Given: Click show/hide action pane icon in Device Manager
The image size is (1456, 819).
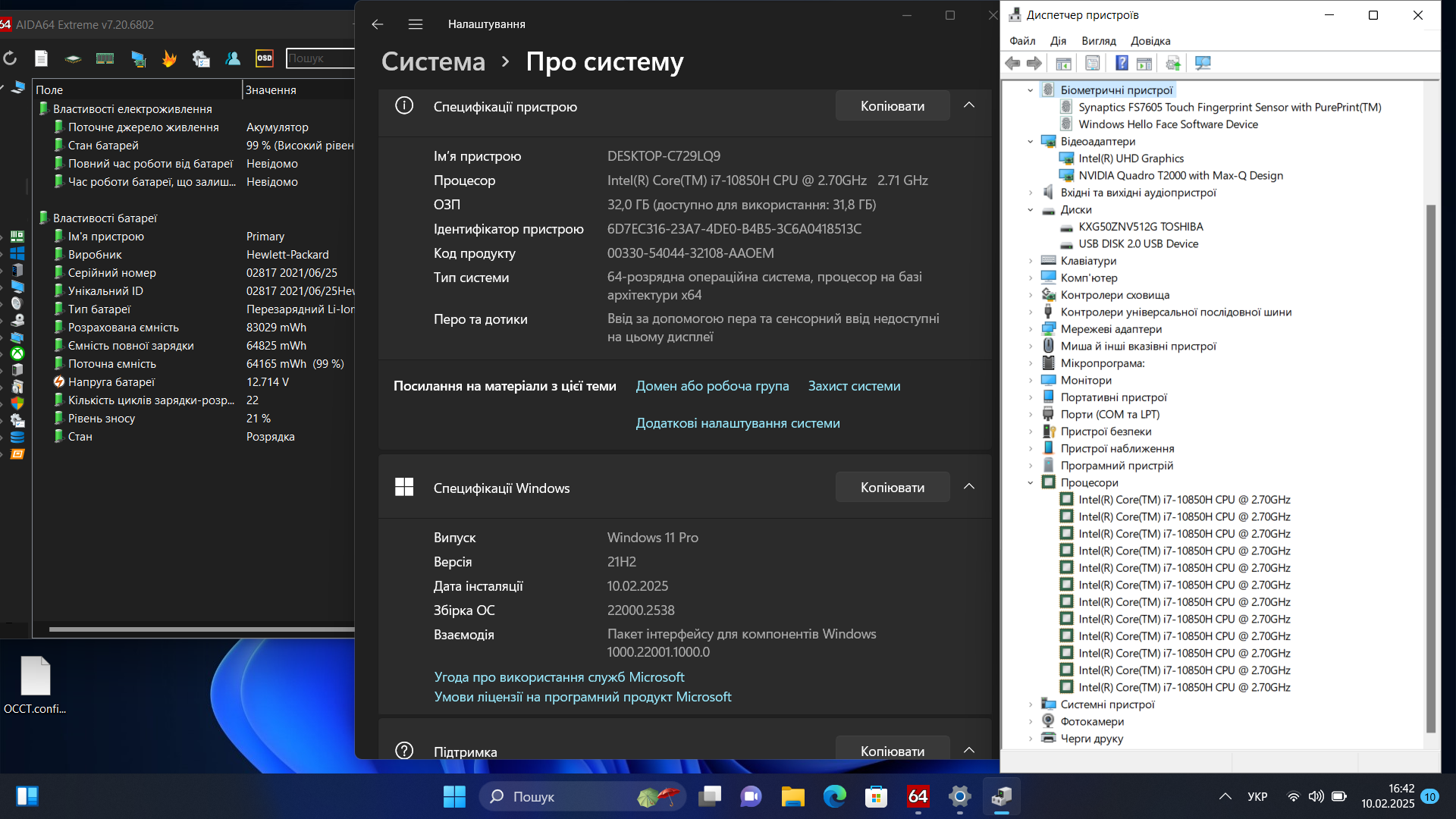Looking at the screenshot, I should click(x=1144, y=64).
